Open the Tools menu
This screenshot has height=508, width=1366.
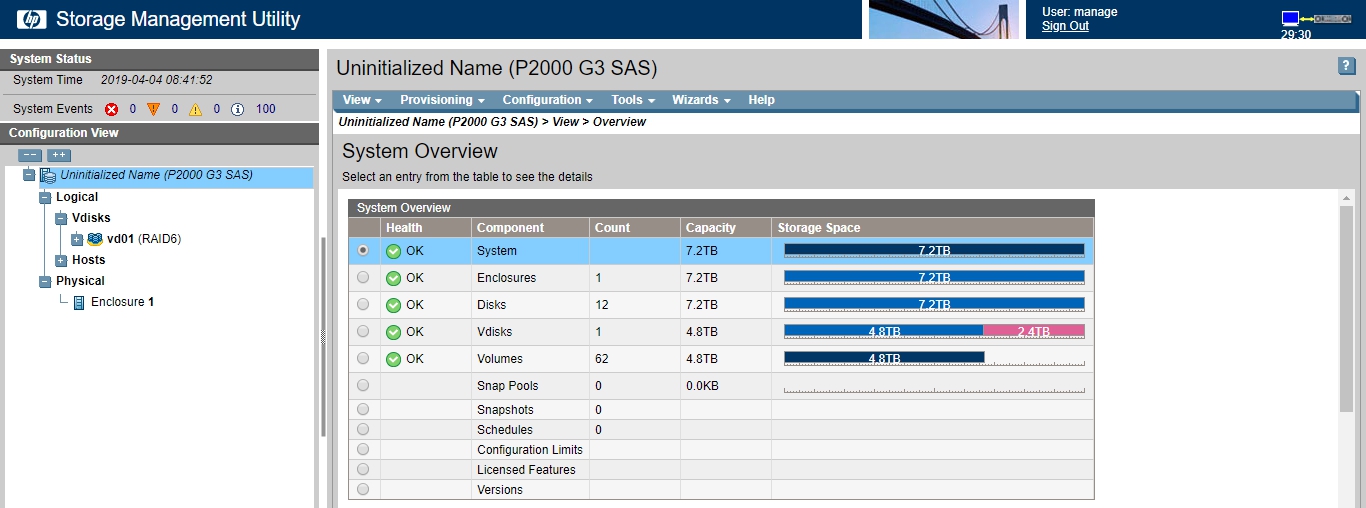click(633, 100)
